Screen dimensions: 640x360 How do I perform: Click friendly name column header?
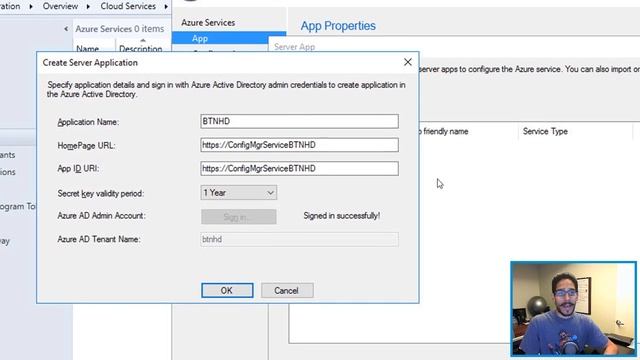(446, 131)
